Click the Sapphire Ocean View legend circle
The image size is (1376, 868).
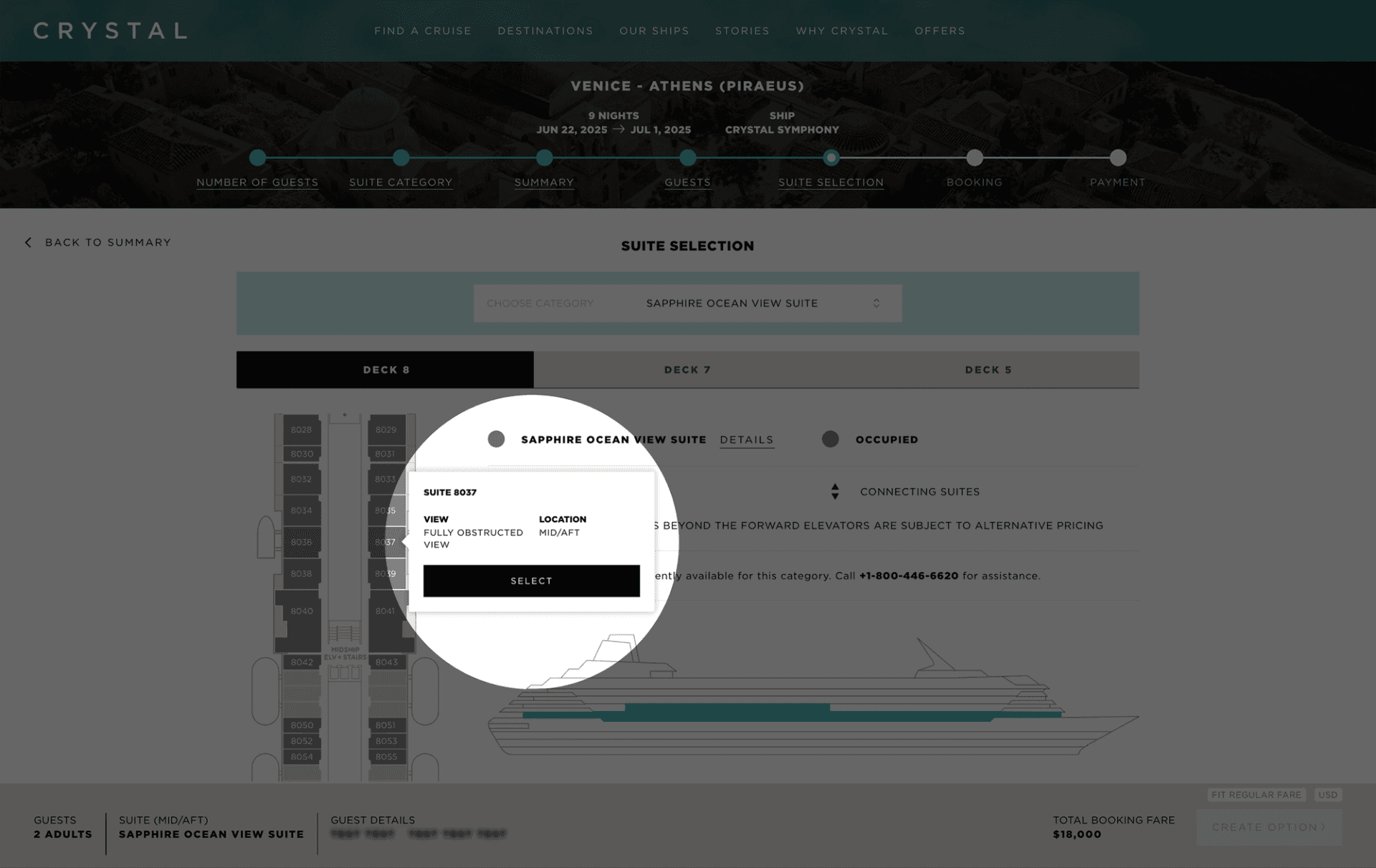click(496, 439)
